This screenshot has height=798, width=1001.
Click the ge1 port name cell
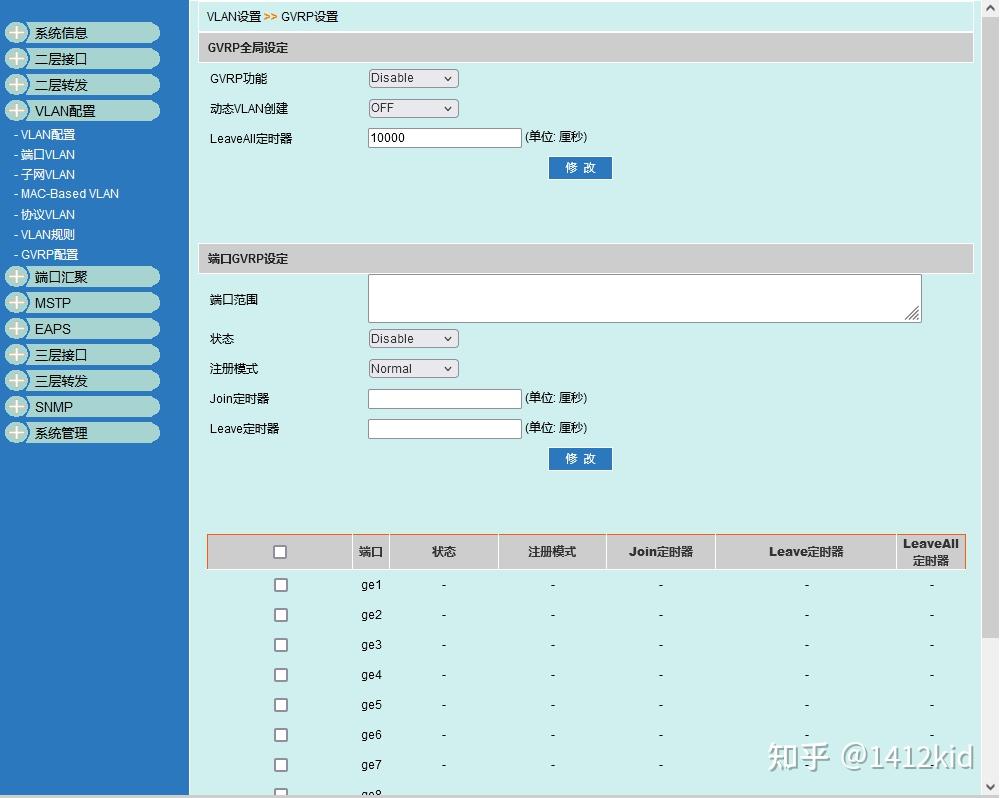(371, 585)
